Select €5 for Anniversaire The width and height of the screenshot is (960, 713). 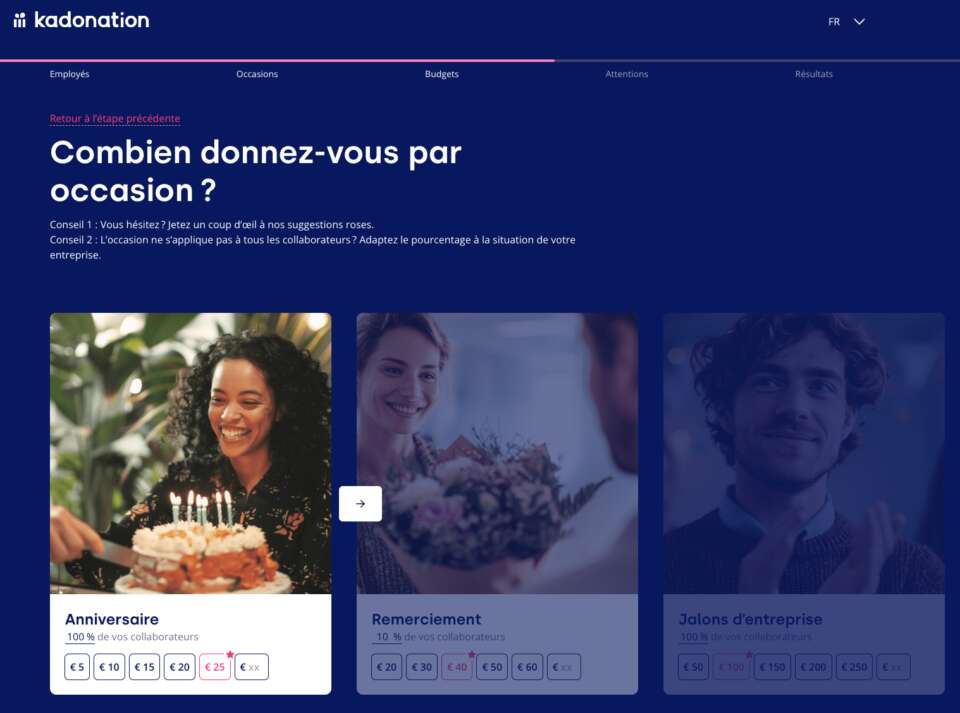77,667
